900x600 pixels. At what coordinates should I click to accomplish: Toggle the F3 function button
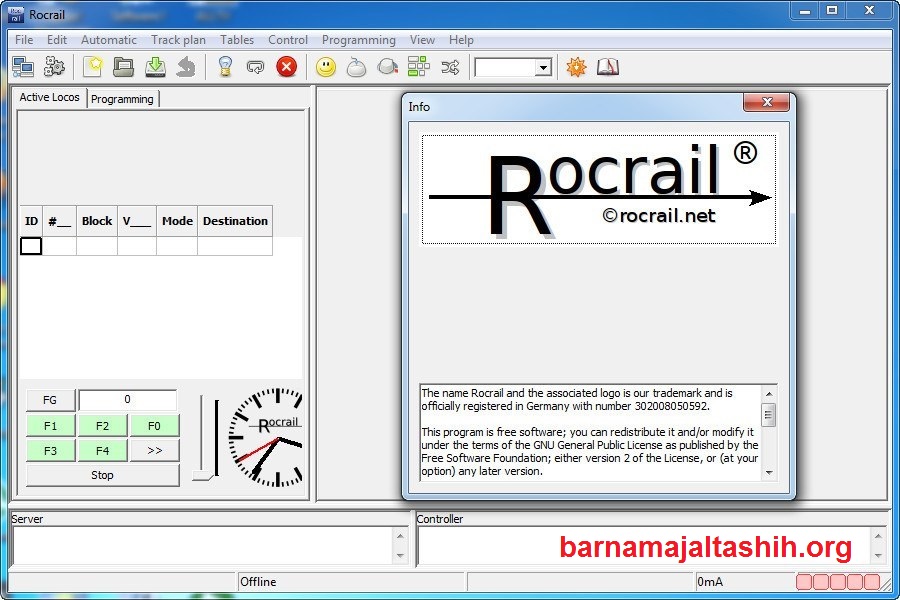point(51,451)
